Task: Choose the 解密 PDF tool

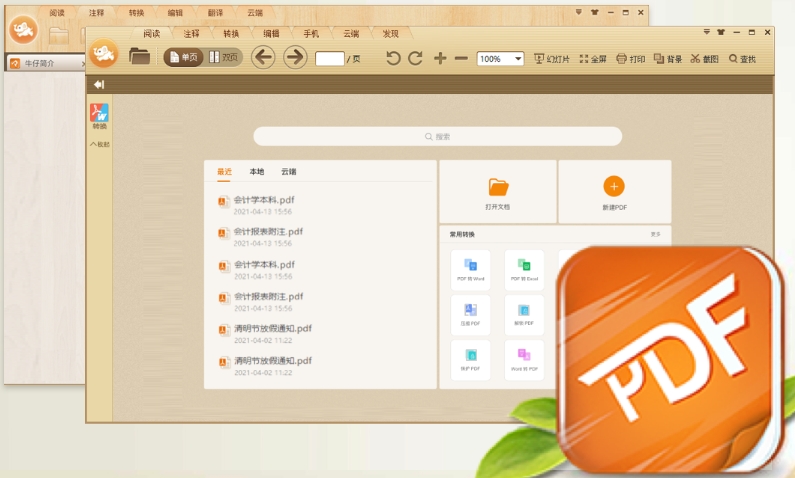Action: click(x=524, y=315)
